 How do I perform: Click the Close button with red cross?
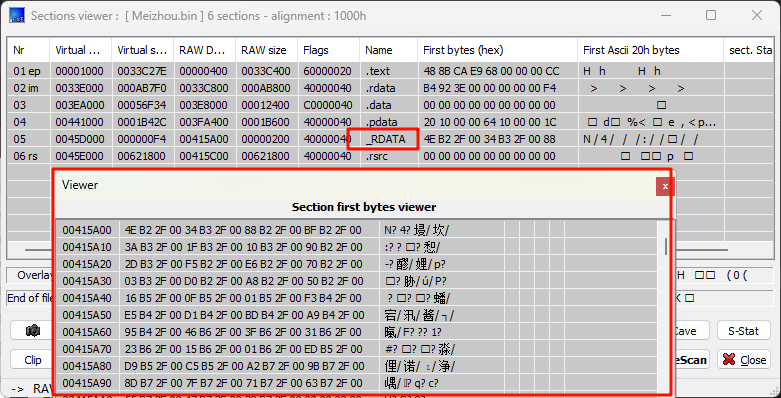pos(744,360)
